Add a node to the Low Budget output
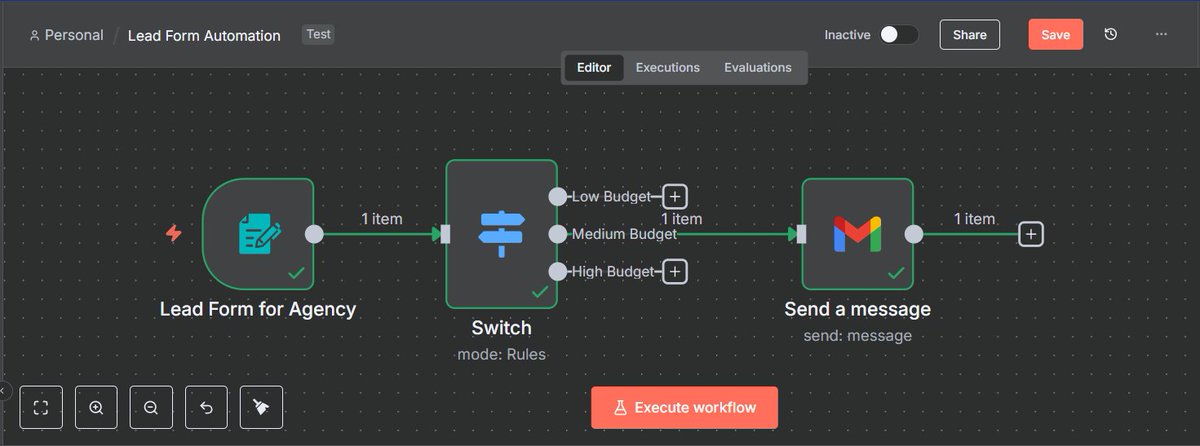Viewport: 1200px width, 446px height. click(676, 197)
